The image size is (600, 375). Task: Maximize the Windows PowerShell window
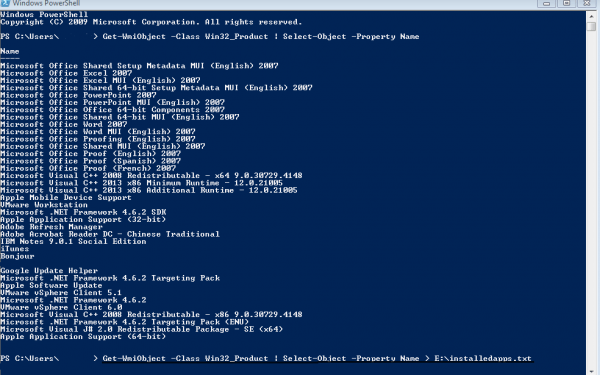pyautogui.click(x=566, y=3)
